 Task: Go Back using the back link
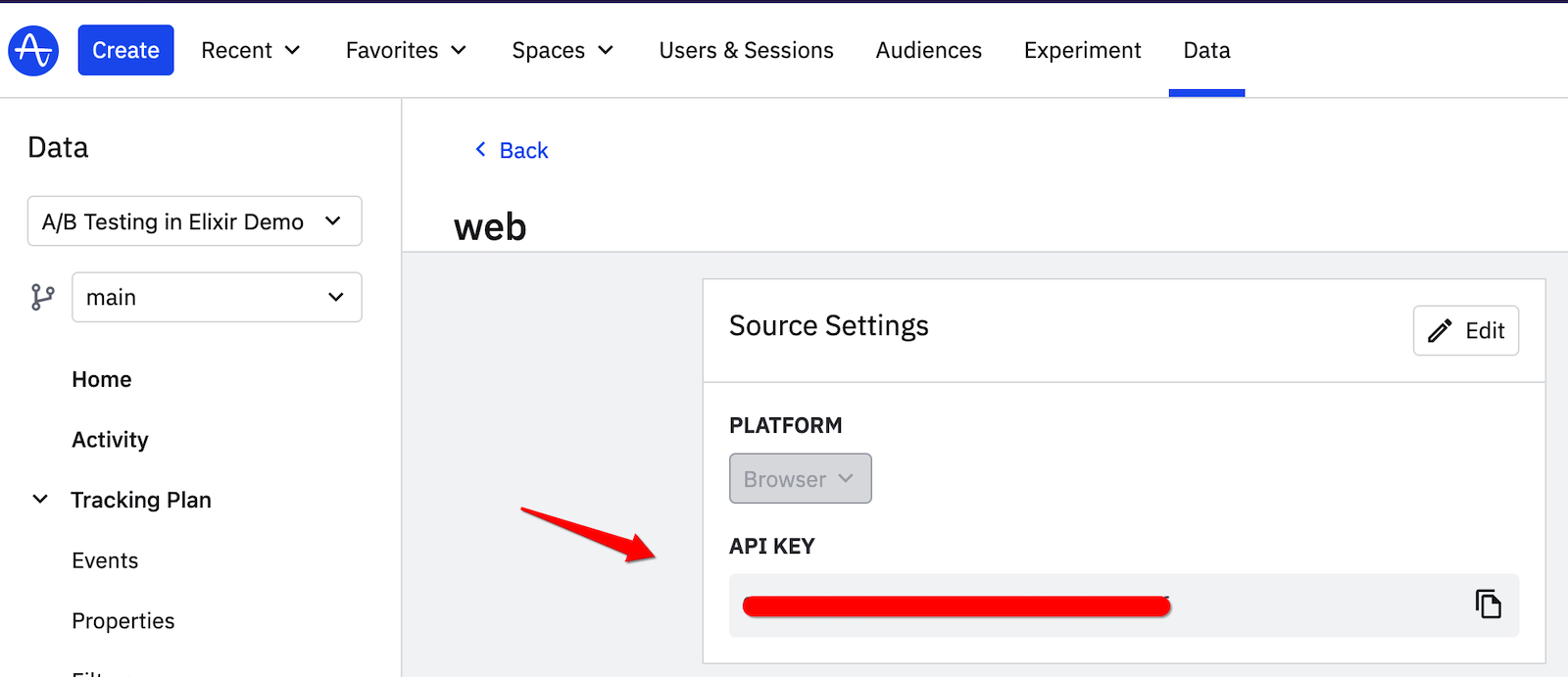512,150
